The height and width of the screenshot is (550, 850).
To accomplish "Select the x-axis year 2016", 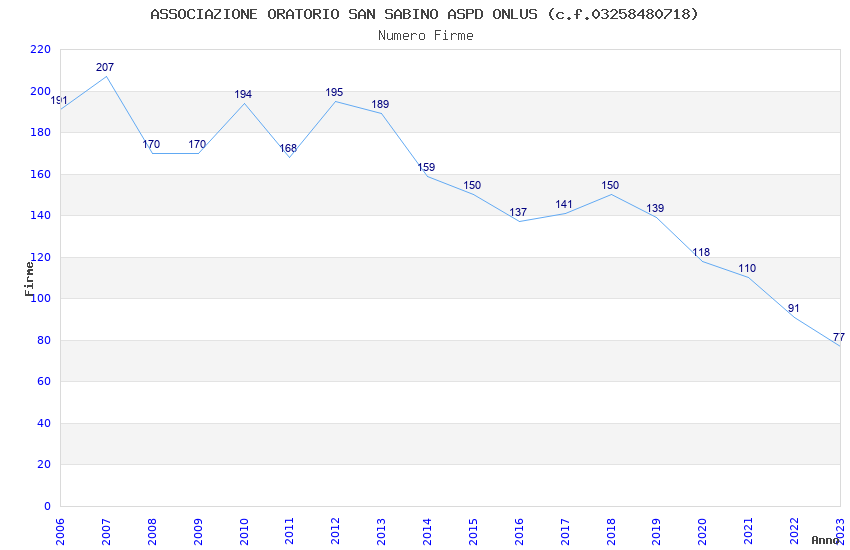I will pos(519,531).
